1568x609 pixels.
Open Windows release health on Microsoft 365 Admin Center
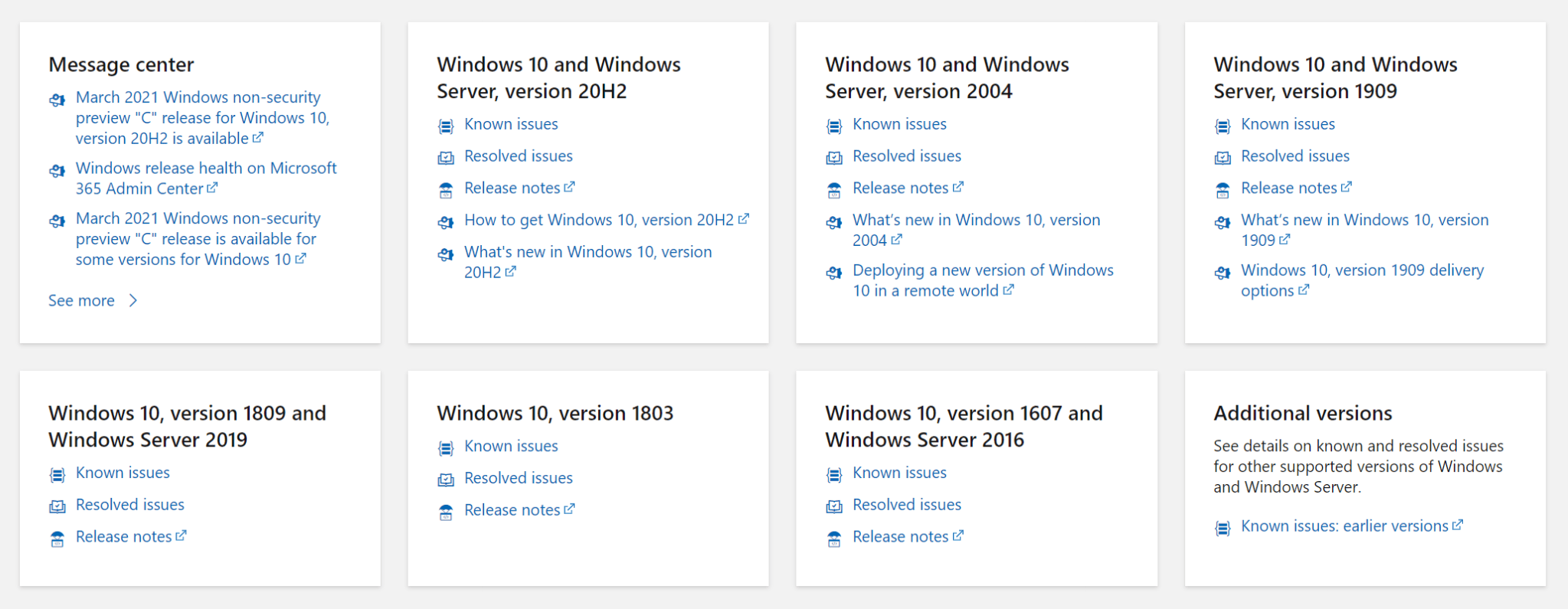[206, 178]
